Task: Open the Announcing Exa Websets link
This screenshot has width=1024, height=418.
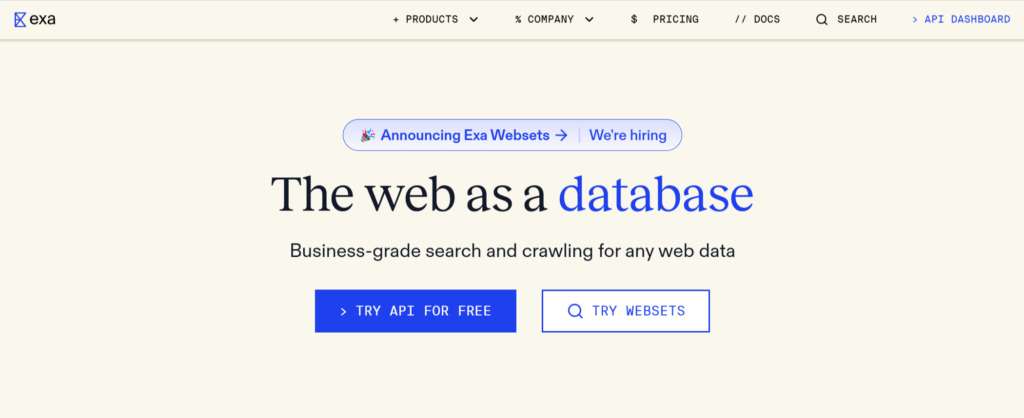Action: [x=465, y=135]
